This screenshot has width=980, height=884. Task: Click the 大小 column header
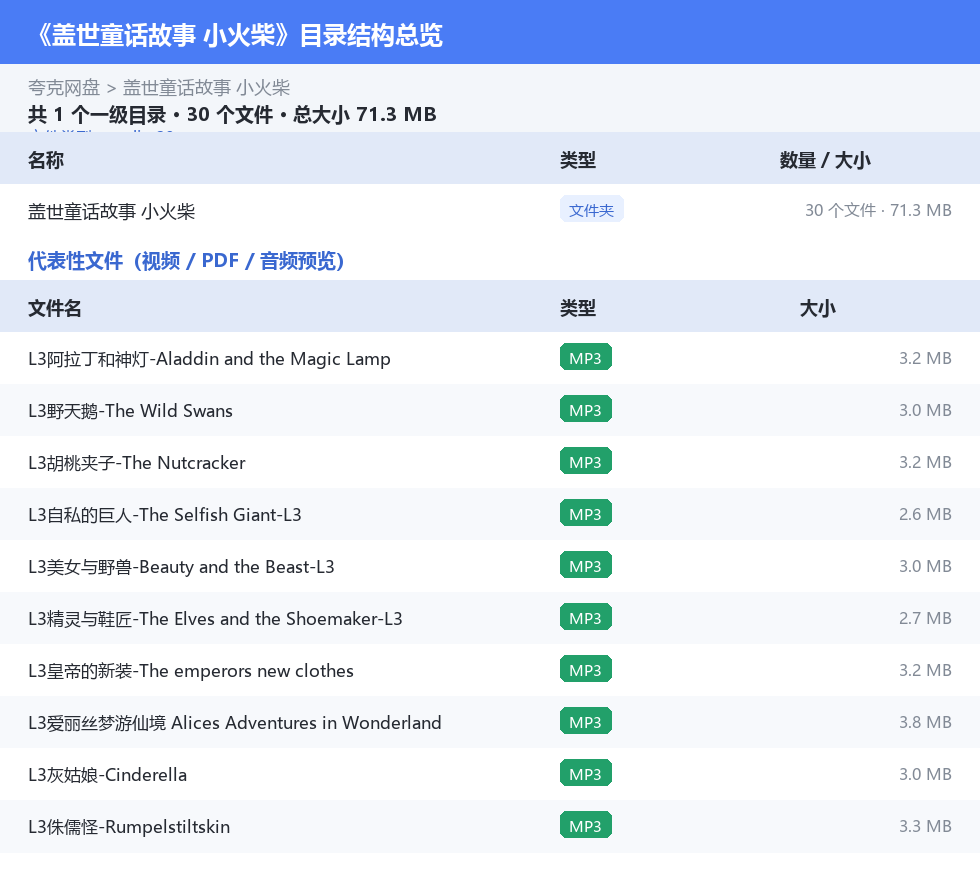point(818,308)
